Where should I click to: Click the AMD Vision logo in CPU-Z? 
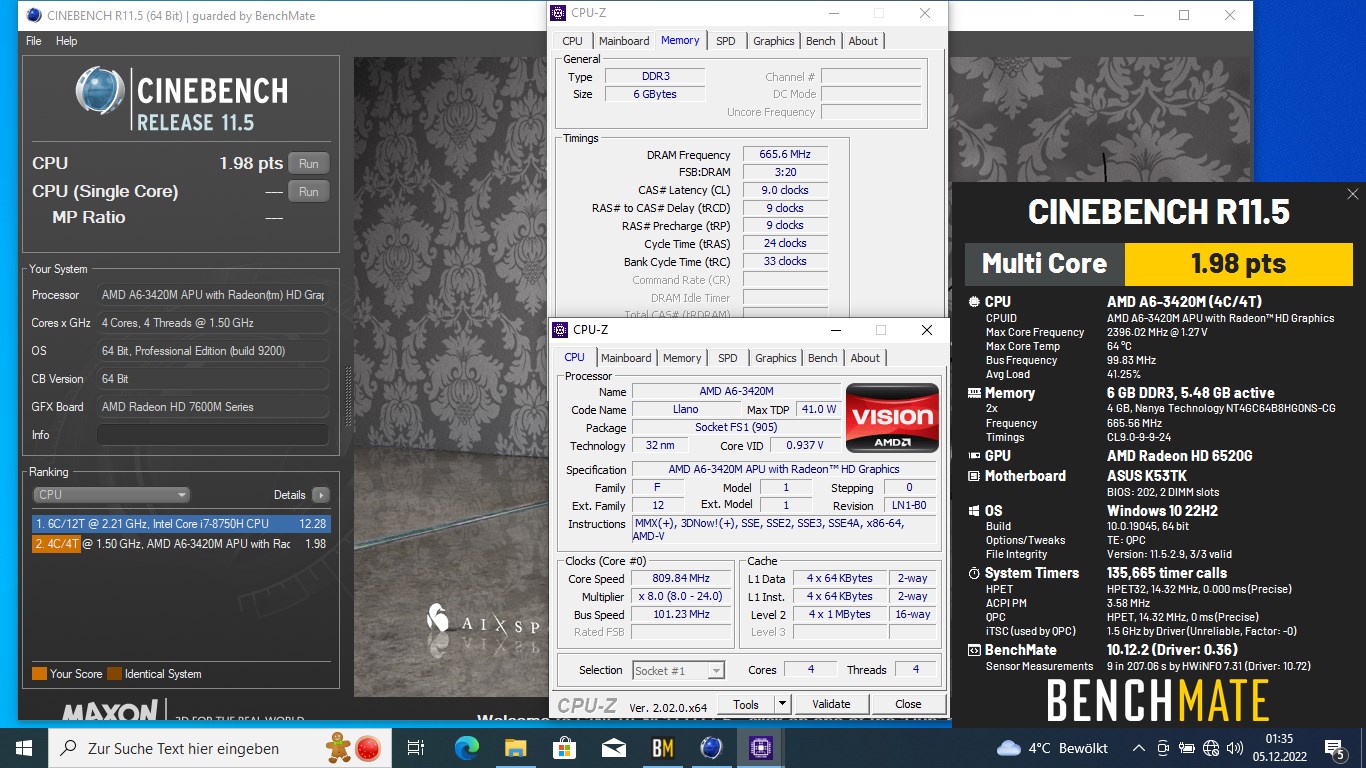892,417
